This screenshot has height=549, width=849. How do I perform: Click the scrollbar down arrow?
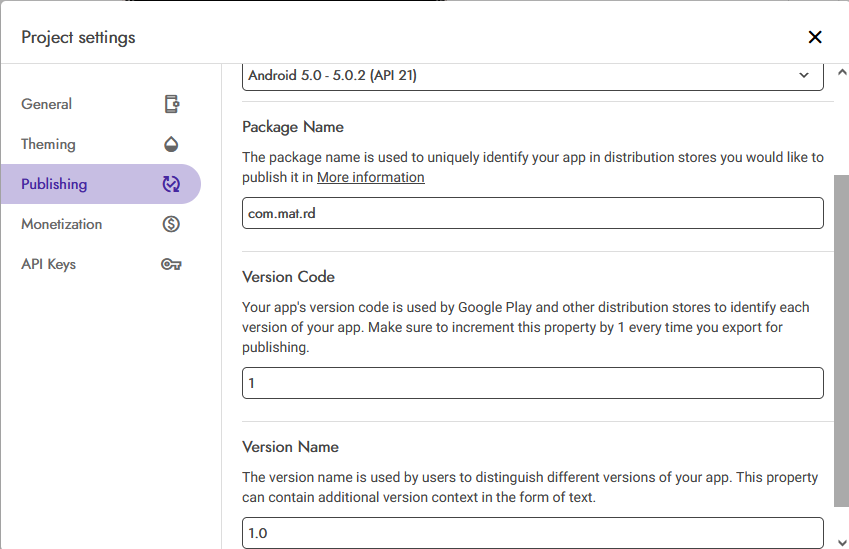[842, 542]
